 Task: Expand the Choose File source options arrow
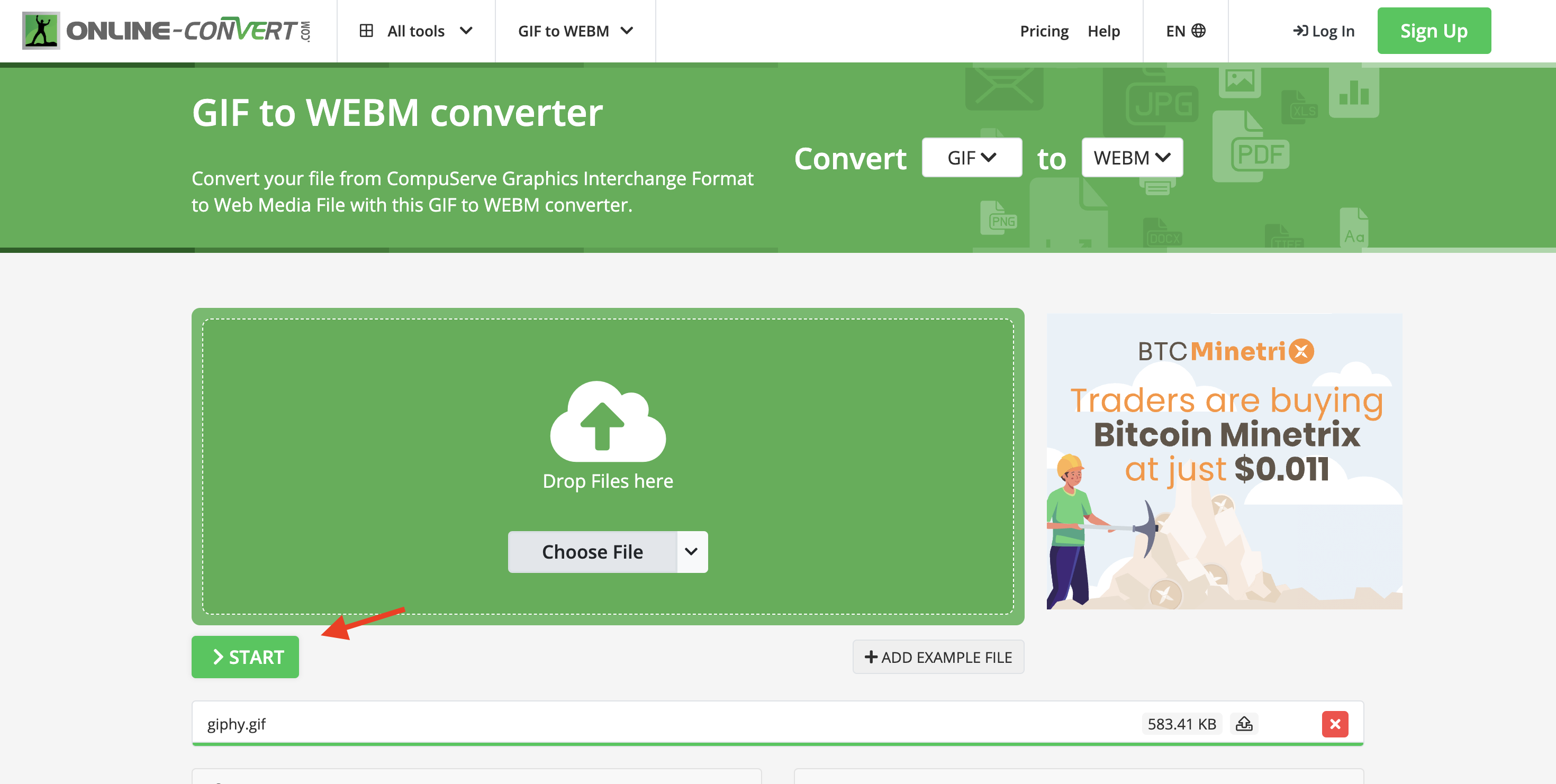[x=692, y=552]
